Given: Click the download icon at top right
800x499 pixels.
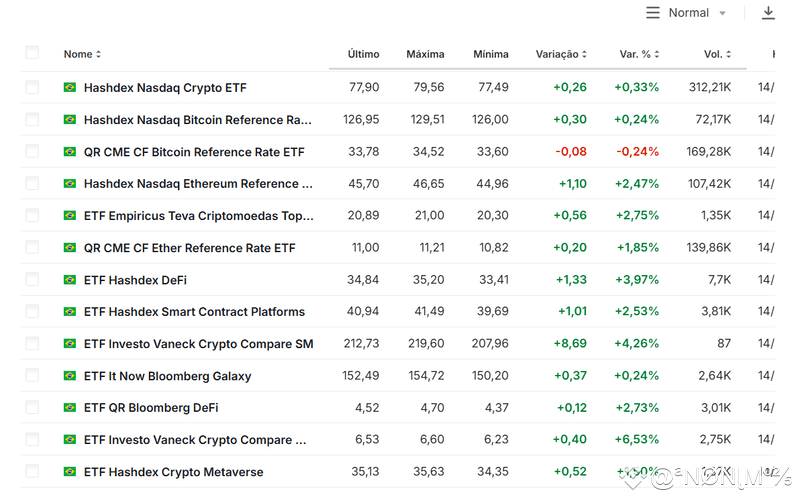Looking at the screenshot, I should [x=768, y=13].
